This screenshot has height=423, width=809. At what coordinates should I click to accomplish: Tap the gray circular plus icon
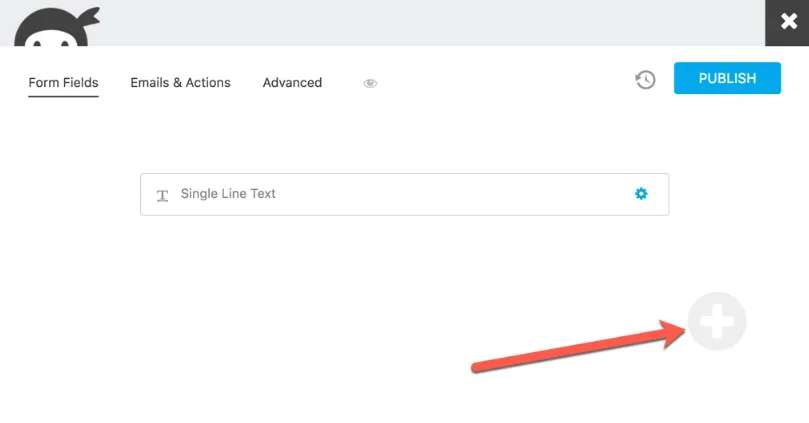point(717,321)
